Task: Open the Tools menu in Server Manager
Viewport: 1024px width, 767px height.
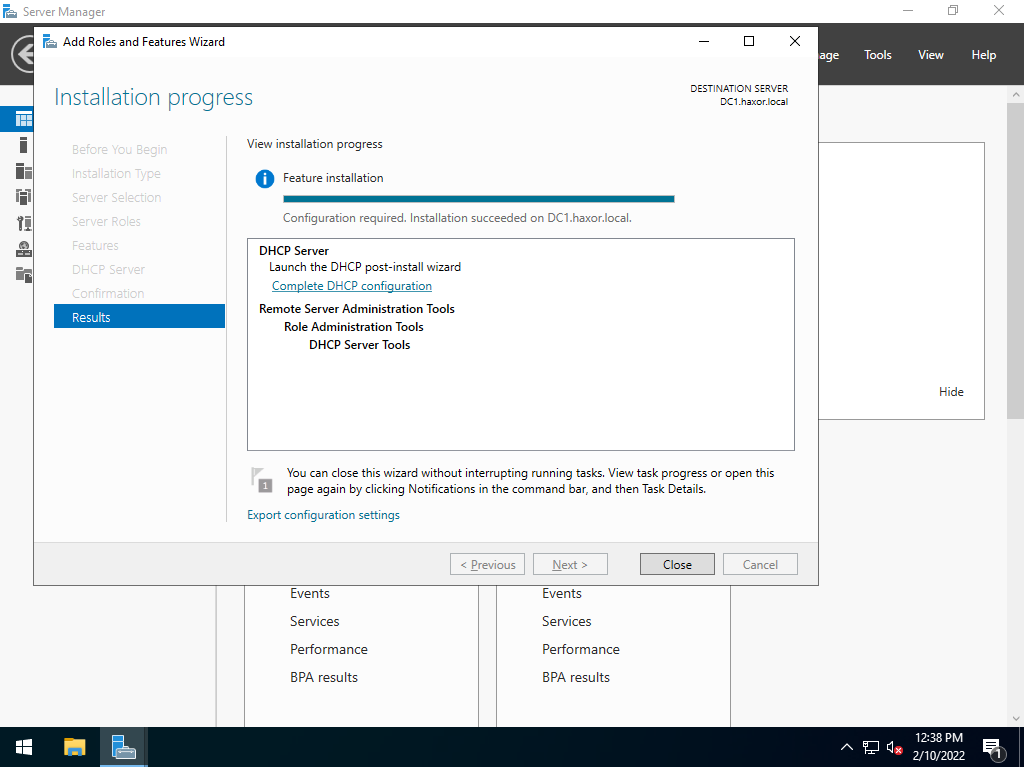Action: [877, 55]
